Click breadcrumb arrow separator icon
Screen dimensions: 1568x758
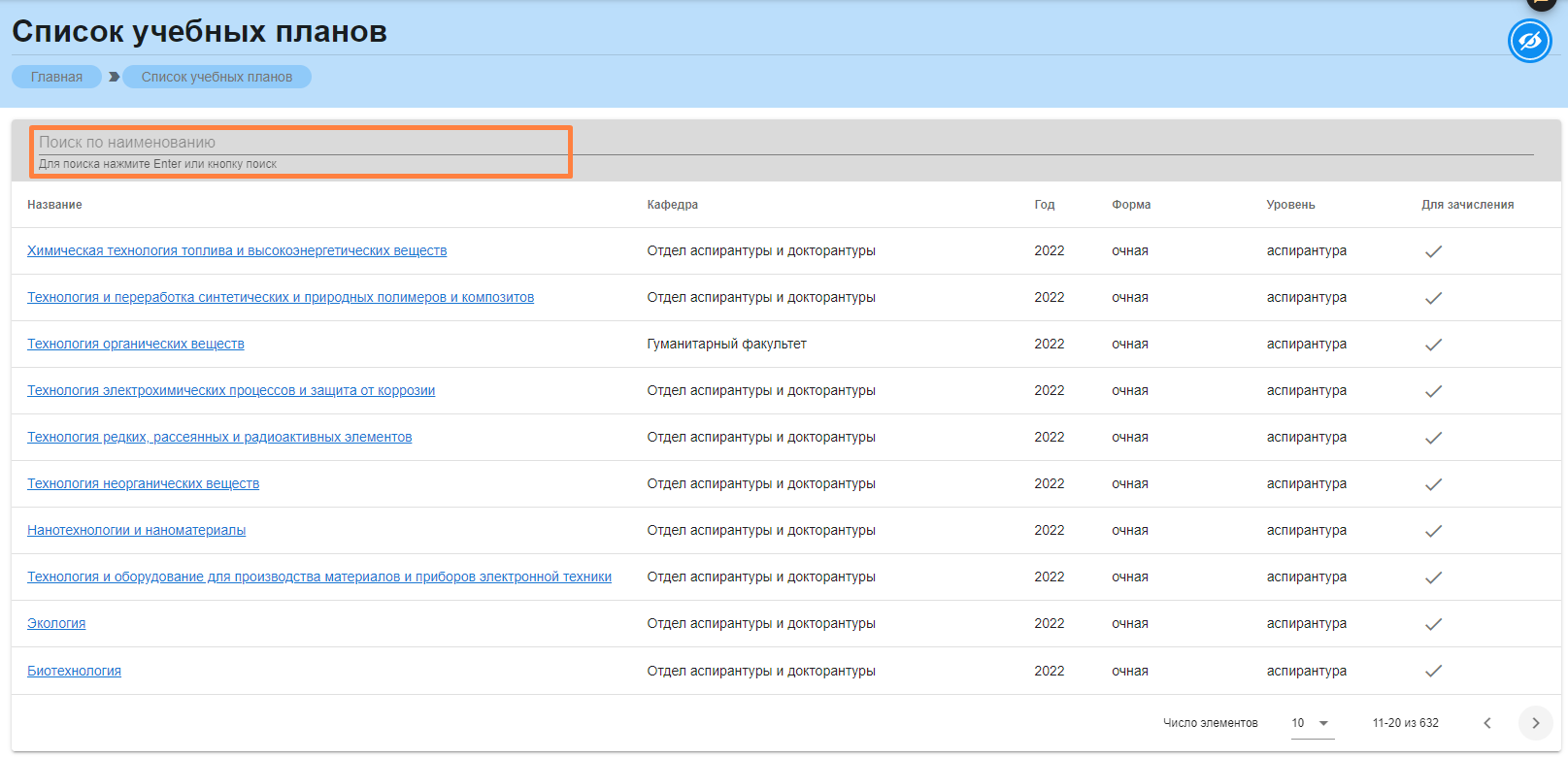[114, 77]
